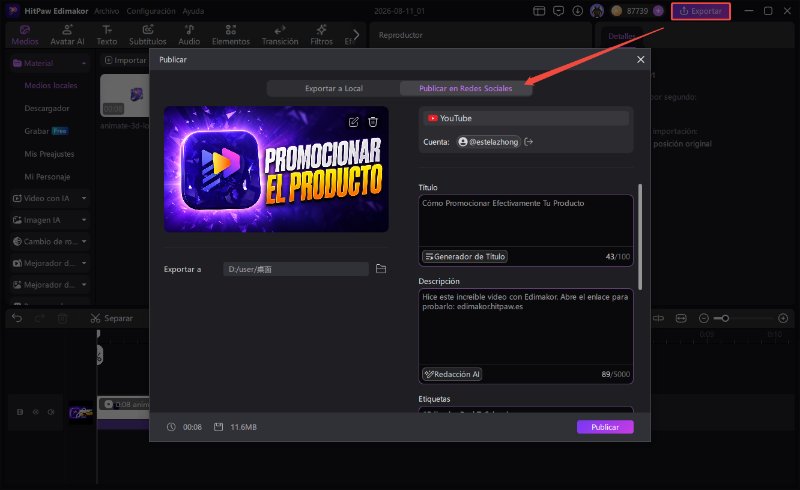Image resolution: width=800 pixels, height=490 pixels.
Task: Show more toolbar categories arrow
Action: [x=356, y=35]
